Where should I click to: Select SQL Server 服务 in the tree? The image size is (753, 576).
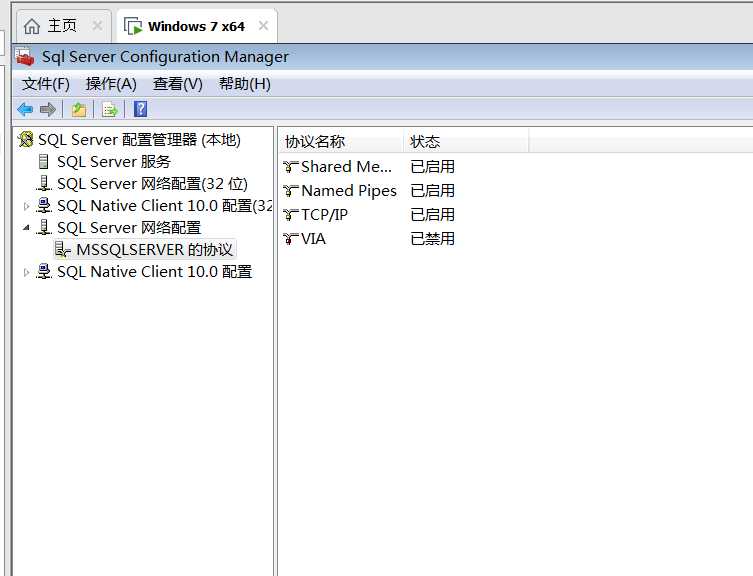pos(114,162)
